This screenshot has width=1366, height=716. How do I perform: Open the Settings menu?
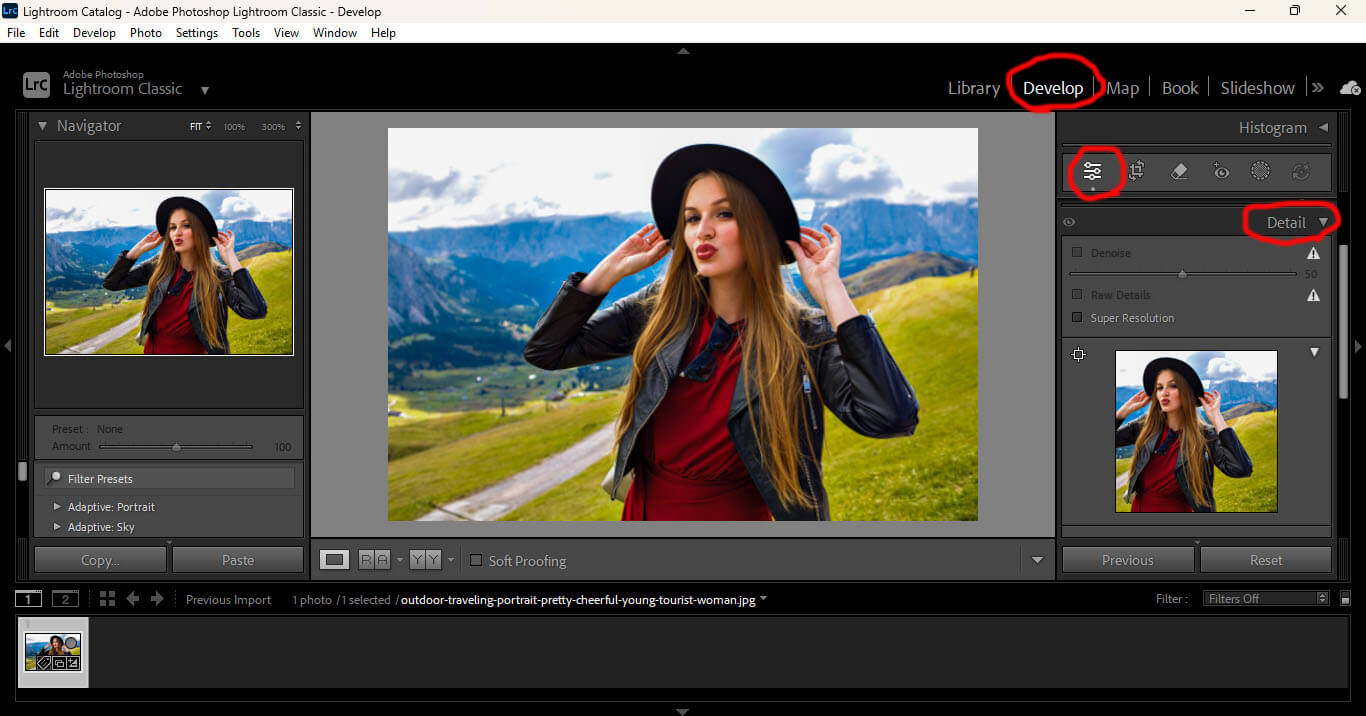[196, 32]
